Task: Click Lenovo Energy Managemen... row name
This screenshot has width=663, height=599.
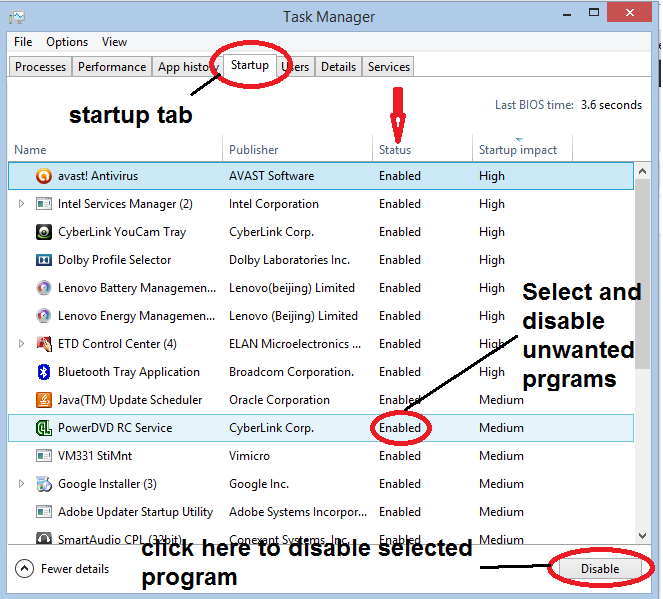Action: (x=137, y=316)
